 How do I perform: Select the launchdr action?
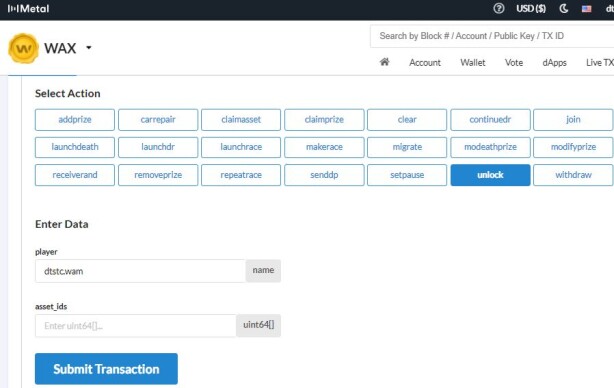point(158,147)
